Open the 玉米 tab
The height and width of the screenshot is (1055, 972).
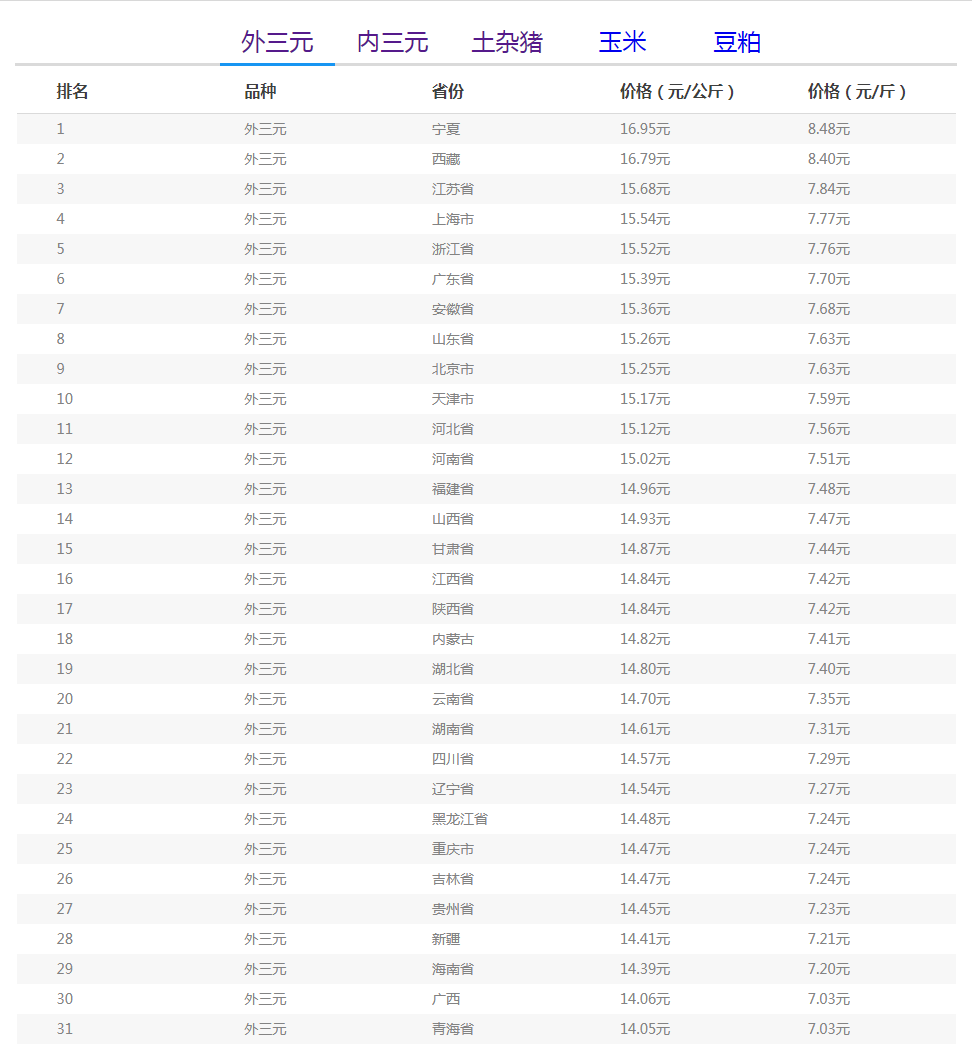pyautogui.click(x=622, y=42)
